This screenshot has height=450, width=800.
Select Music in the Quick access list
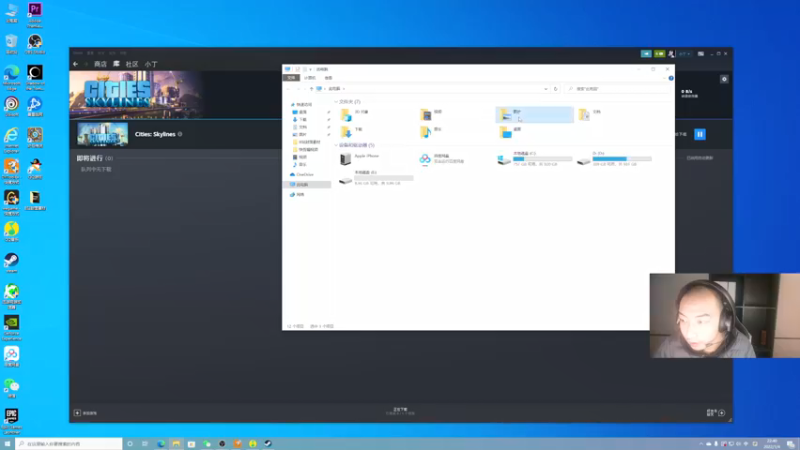click(300, 164)
